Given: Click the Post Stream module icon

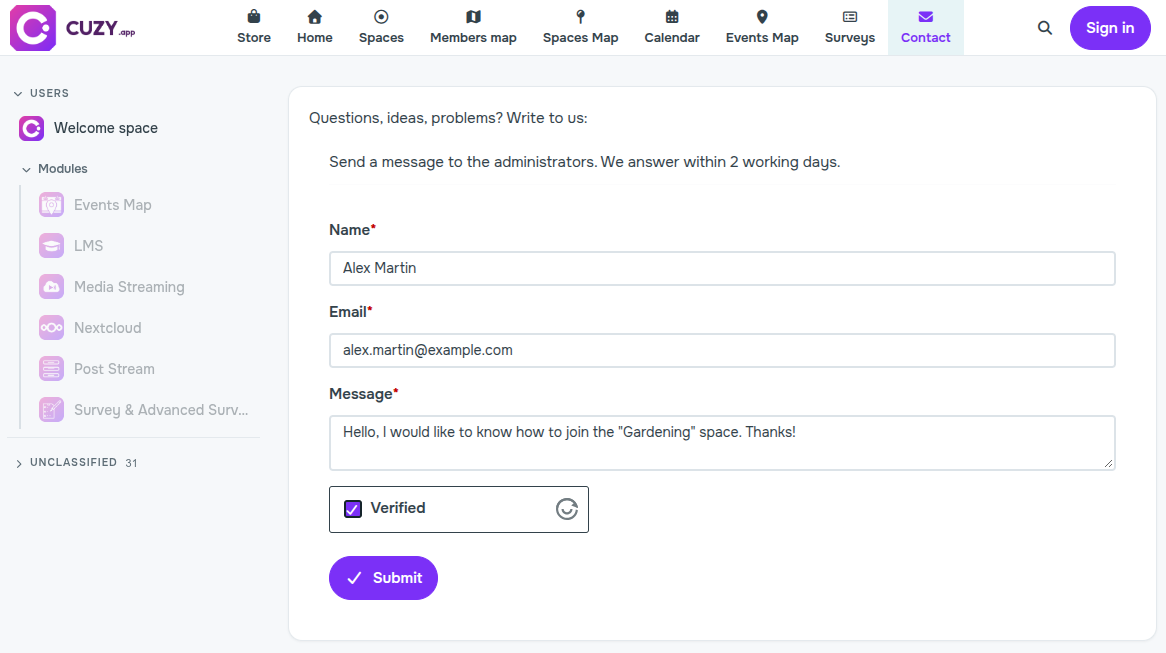Looking at the screenshot, I should 51,368.
